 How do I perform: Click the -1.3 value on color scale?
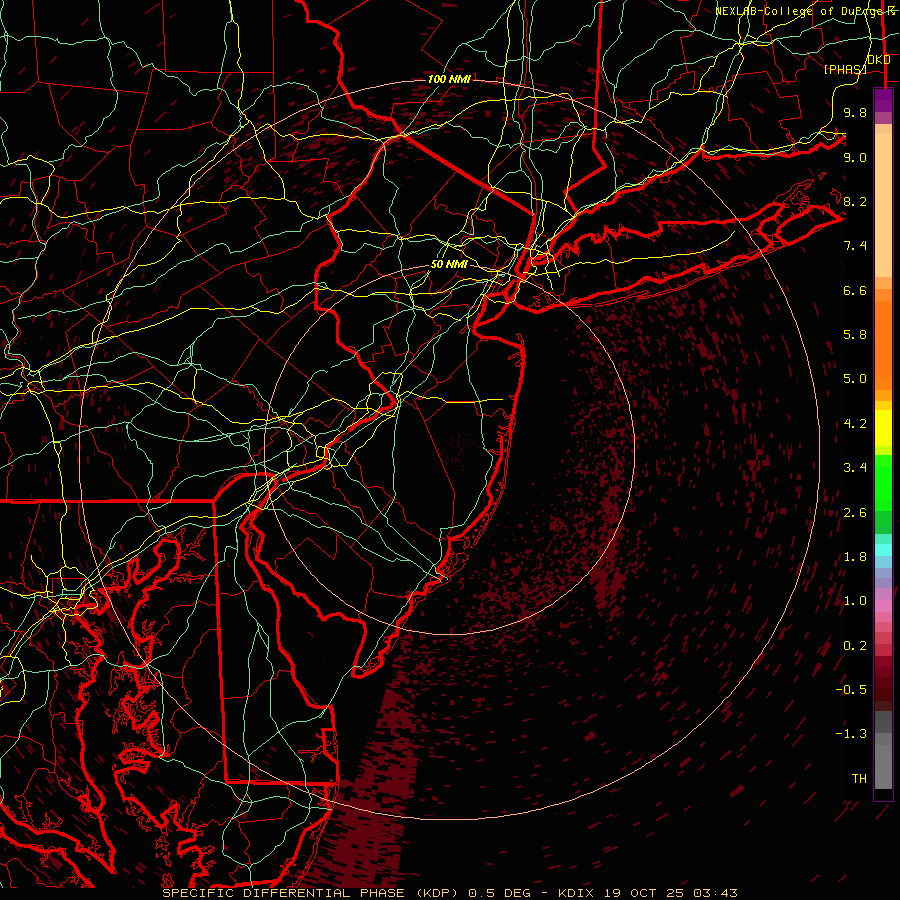point(851,734)
